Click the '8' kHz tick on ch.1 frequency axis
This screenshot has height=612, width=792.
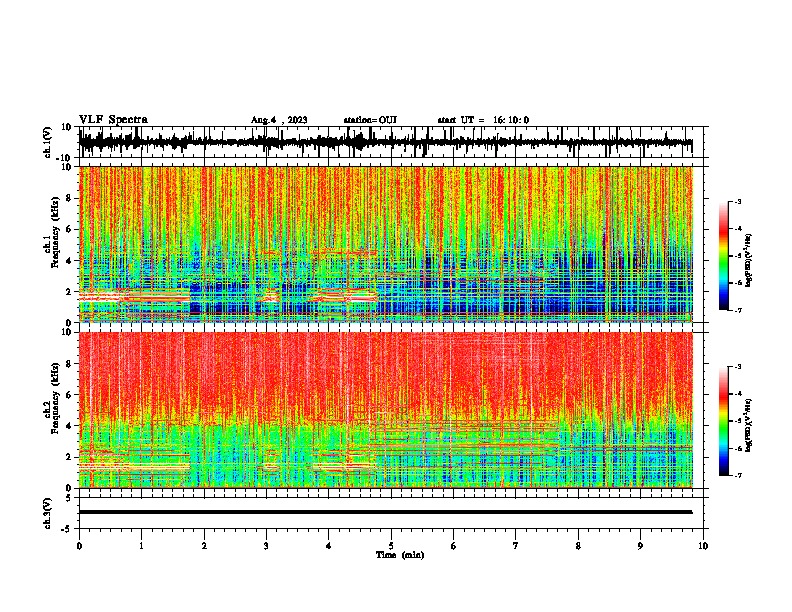[x=70, y=198]
